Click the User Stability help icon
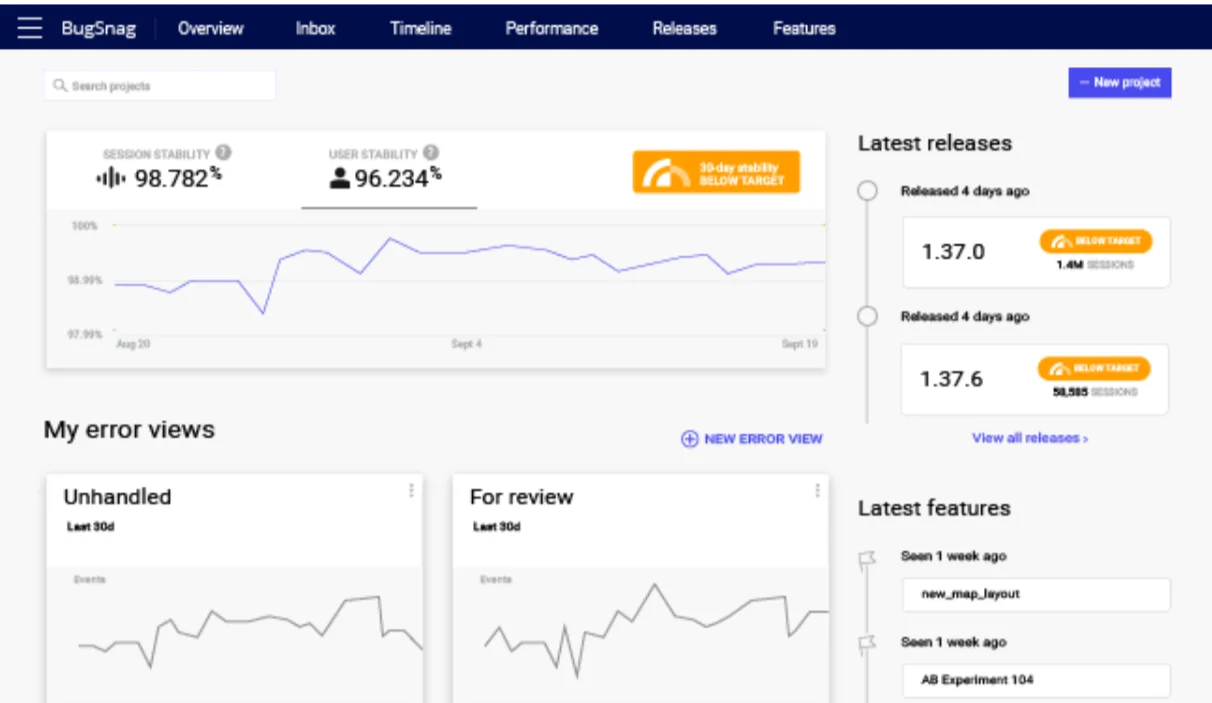This screenshot has height=703, width=1212. pyautogui.click(x=430, y=152)
